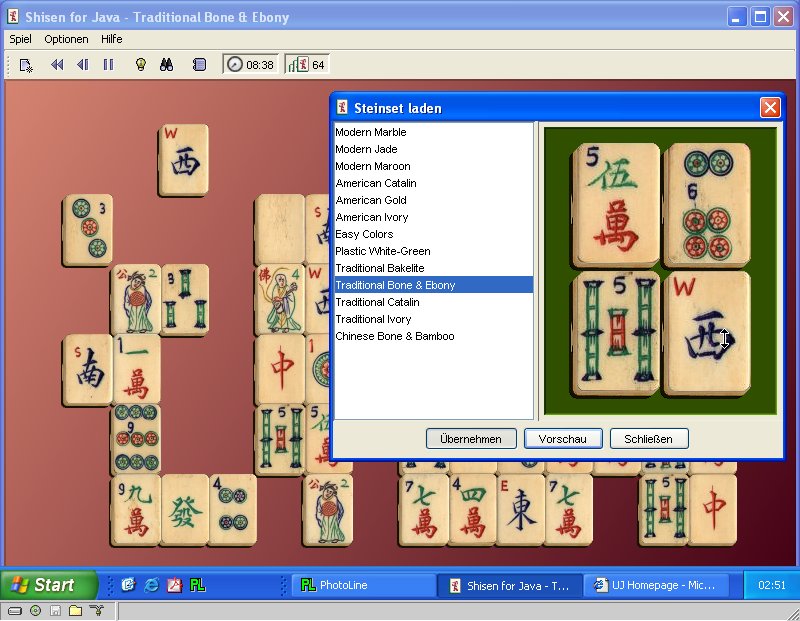Click the floppy disk icon in the bottom bar
Viewport: 800px width, 621px height.
point(56,610)
